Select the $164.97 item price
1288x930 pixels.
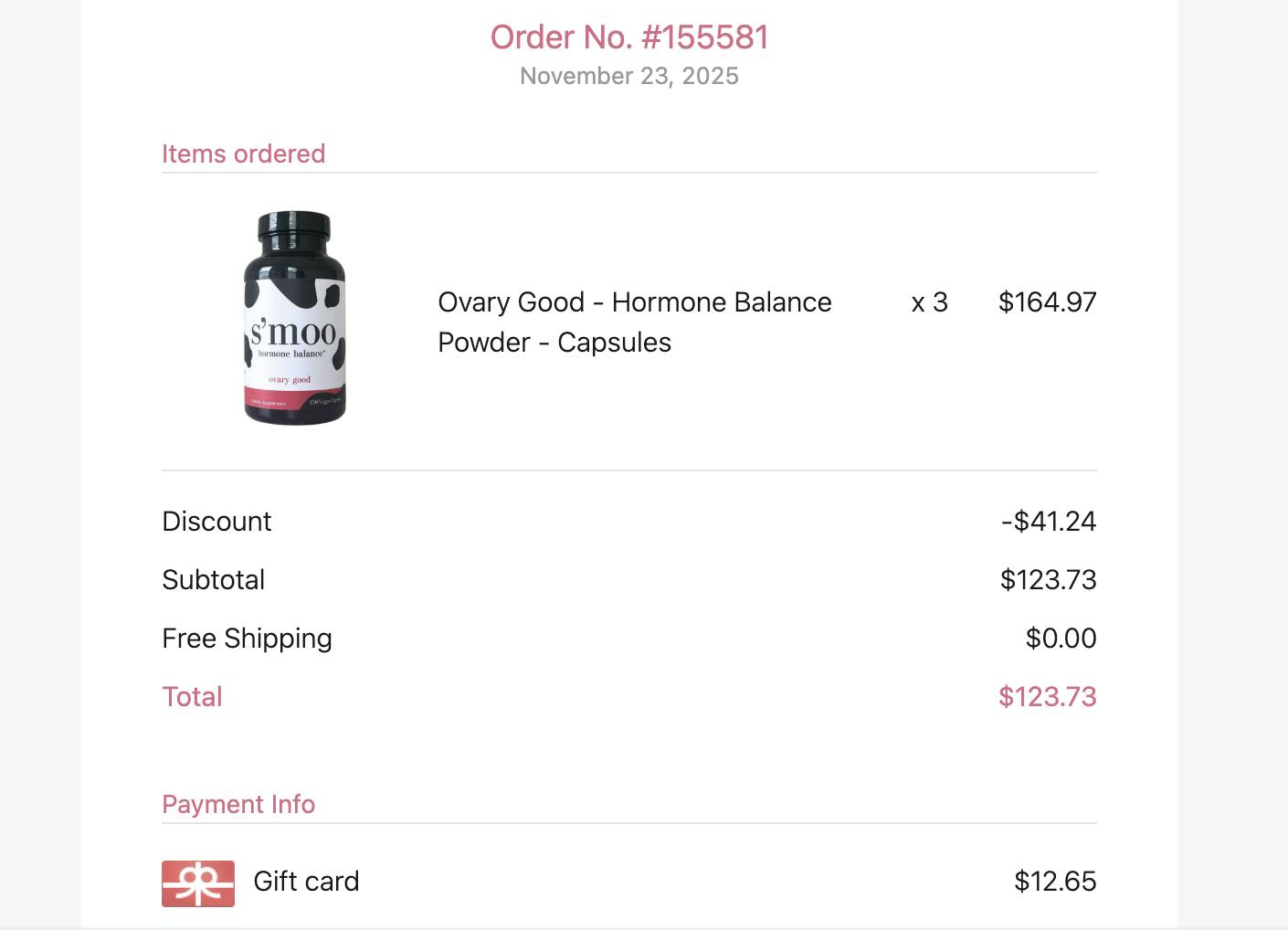click(x=1047, y=302)
